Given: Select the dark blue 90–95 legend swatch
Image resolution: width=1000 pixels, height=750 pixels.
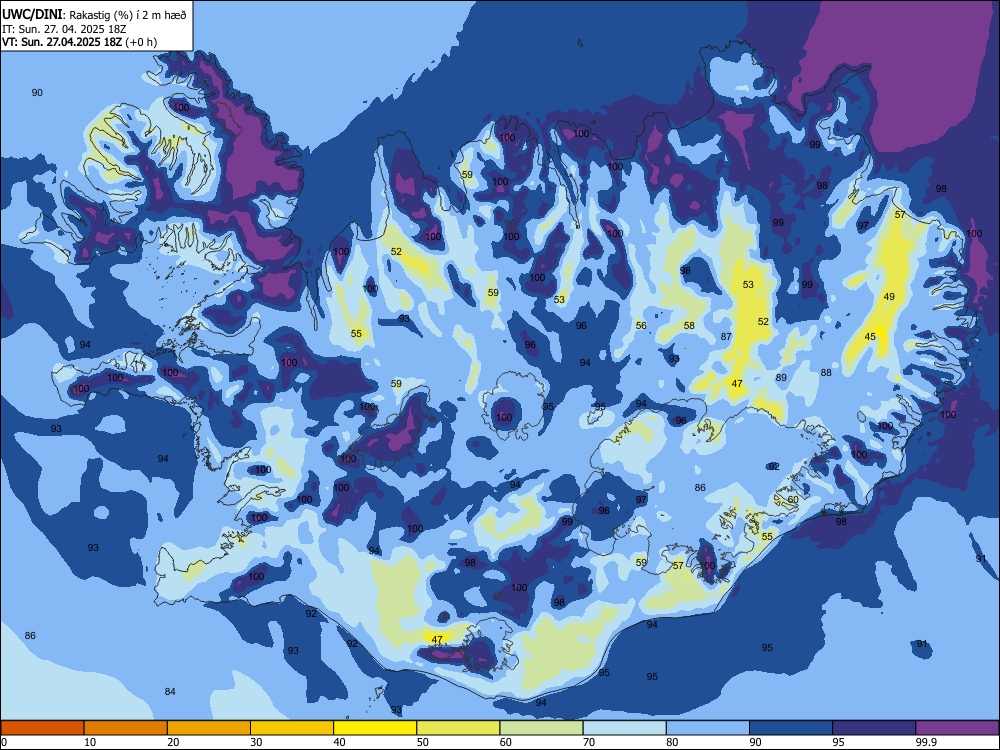Looking at the screenshot, I should 791,728.
